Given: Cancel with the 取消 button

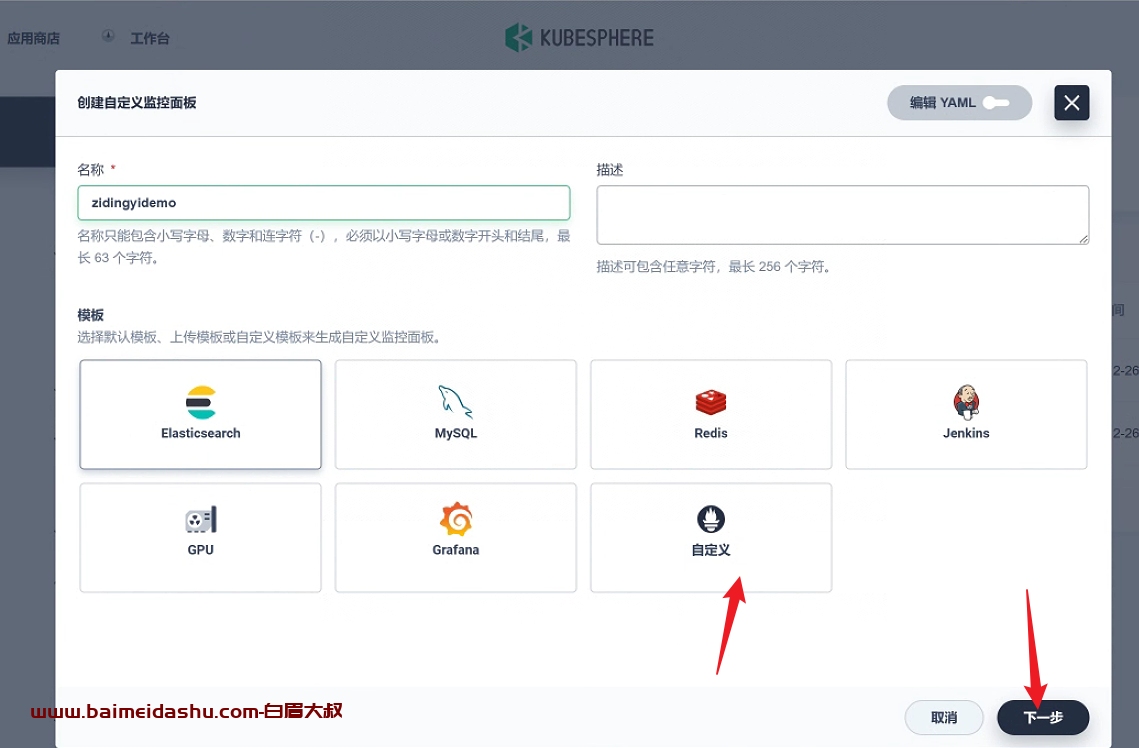Looking at the screenshot, I should 944,717.
